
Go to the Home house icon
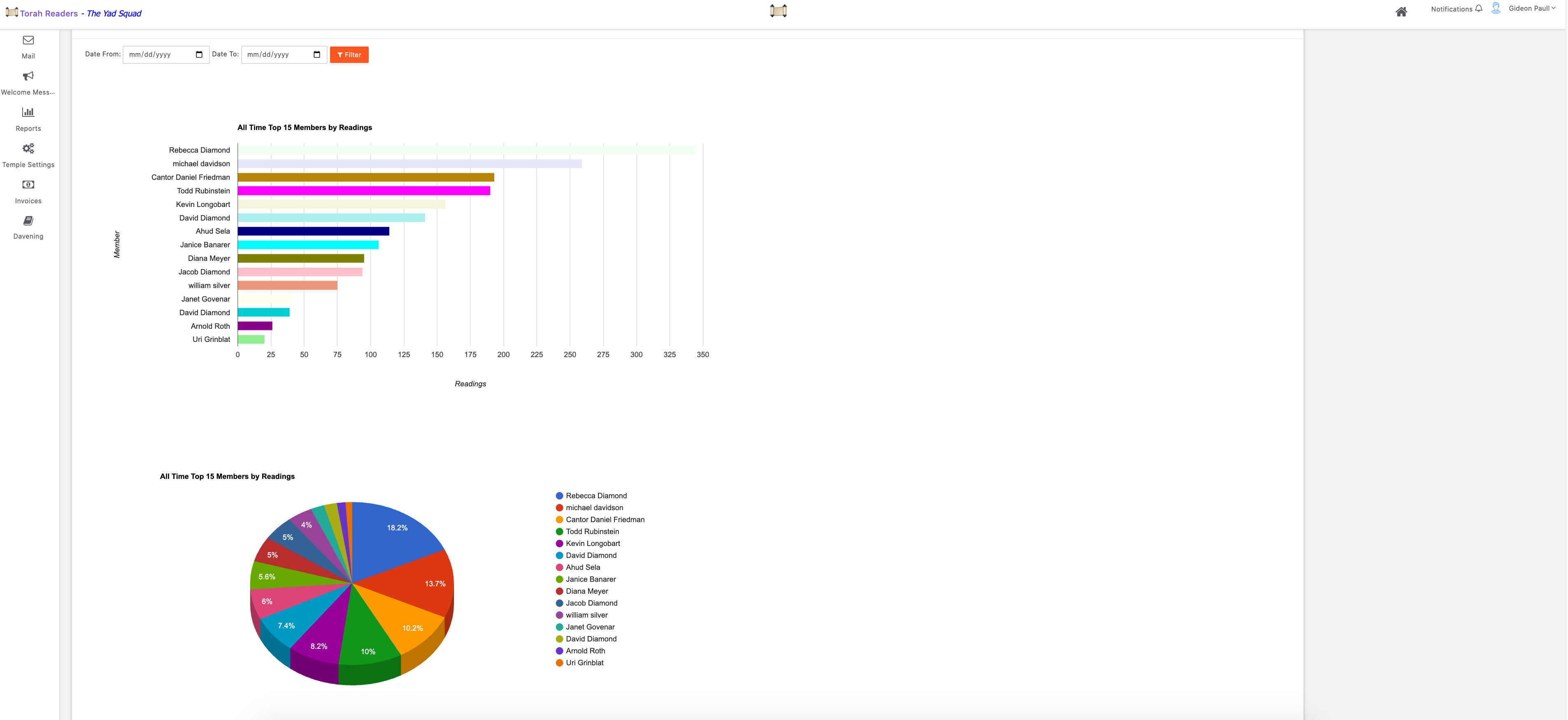(1400, 12)
